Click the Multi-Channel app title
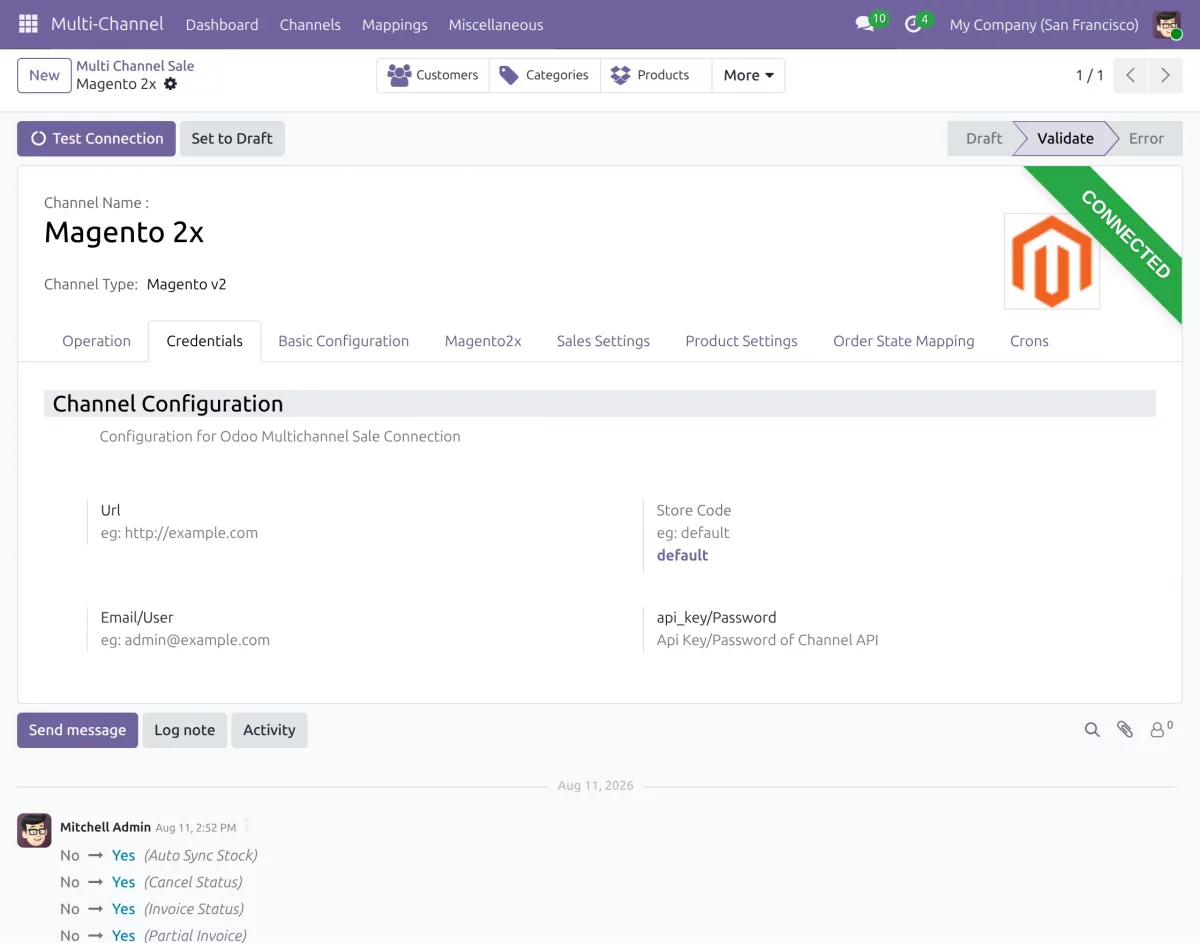 (107, 24)
